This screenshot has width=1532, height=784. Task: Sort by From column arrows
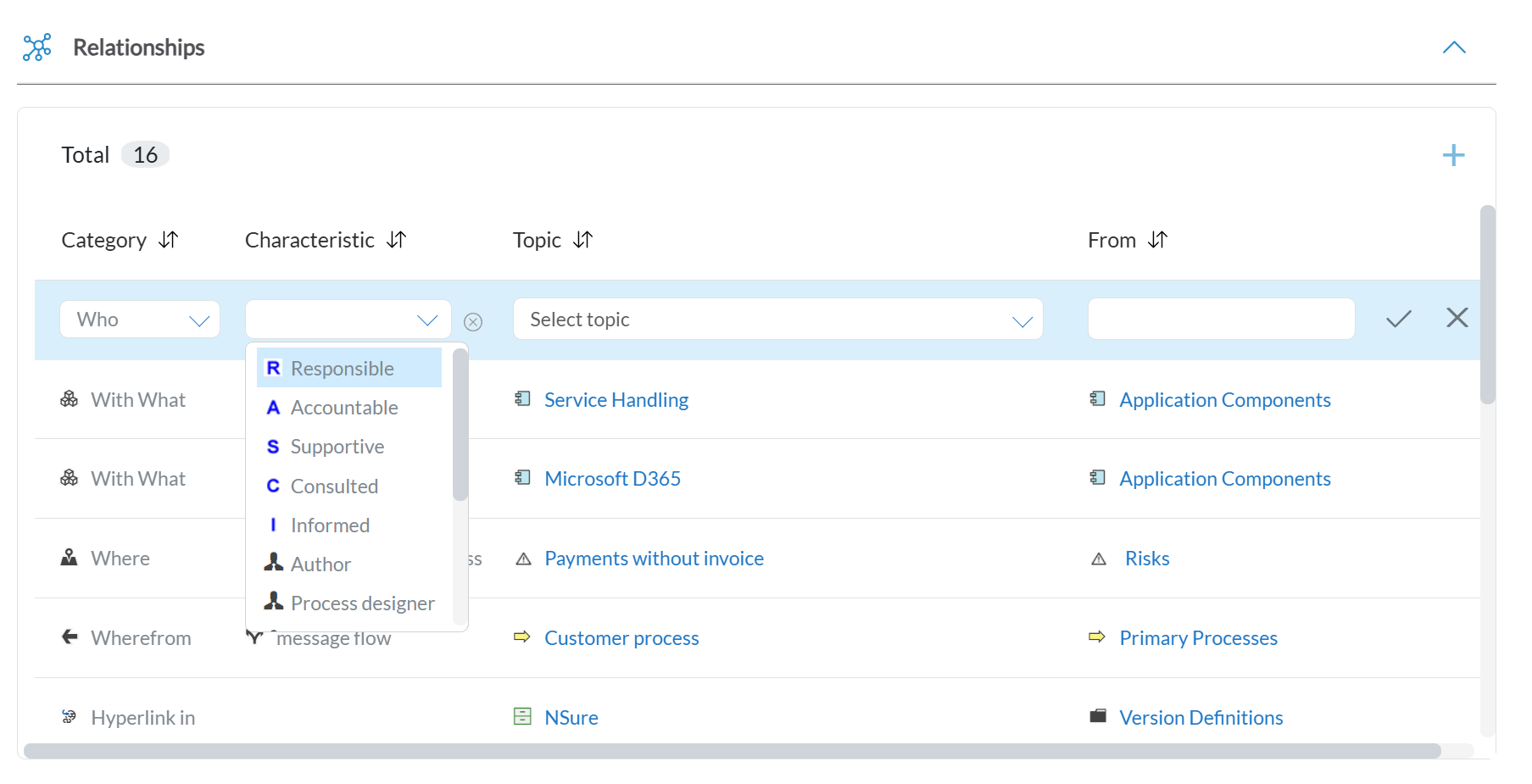tap(1157, 240)
